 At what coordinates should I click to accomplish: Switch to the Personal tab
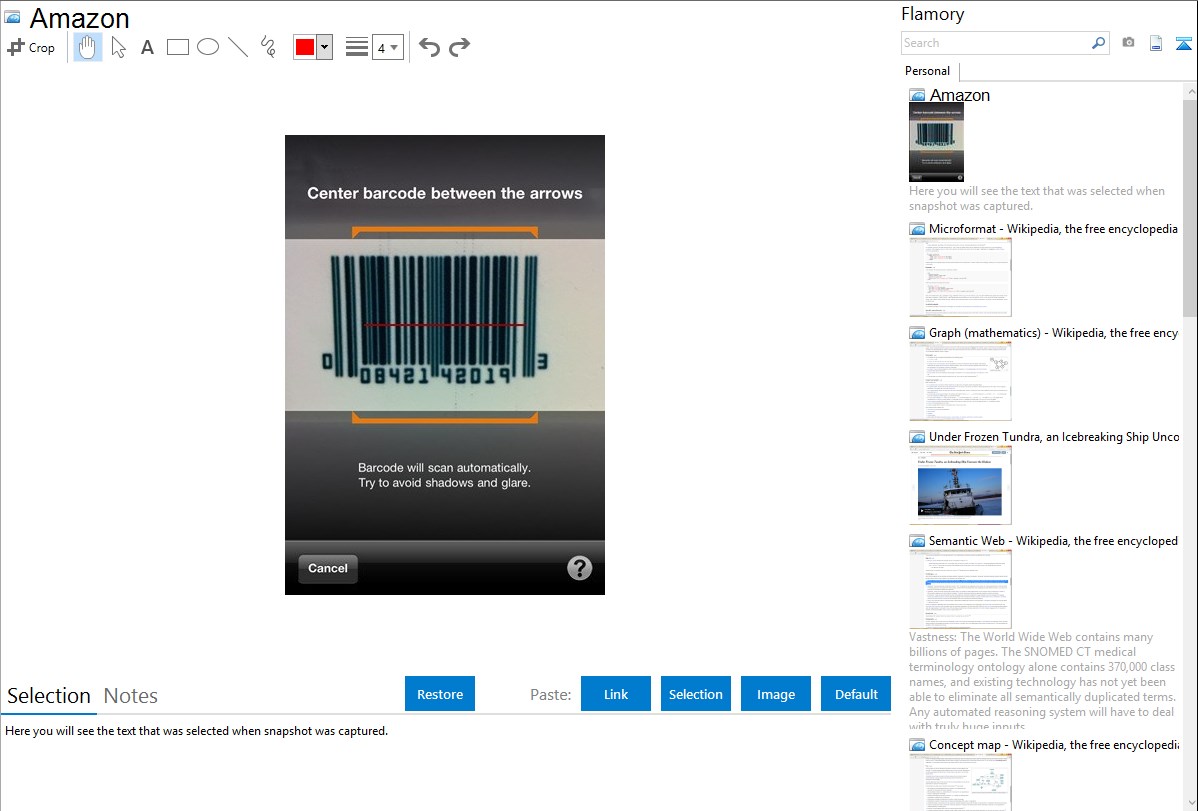tap(928, 71)
